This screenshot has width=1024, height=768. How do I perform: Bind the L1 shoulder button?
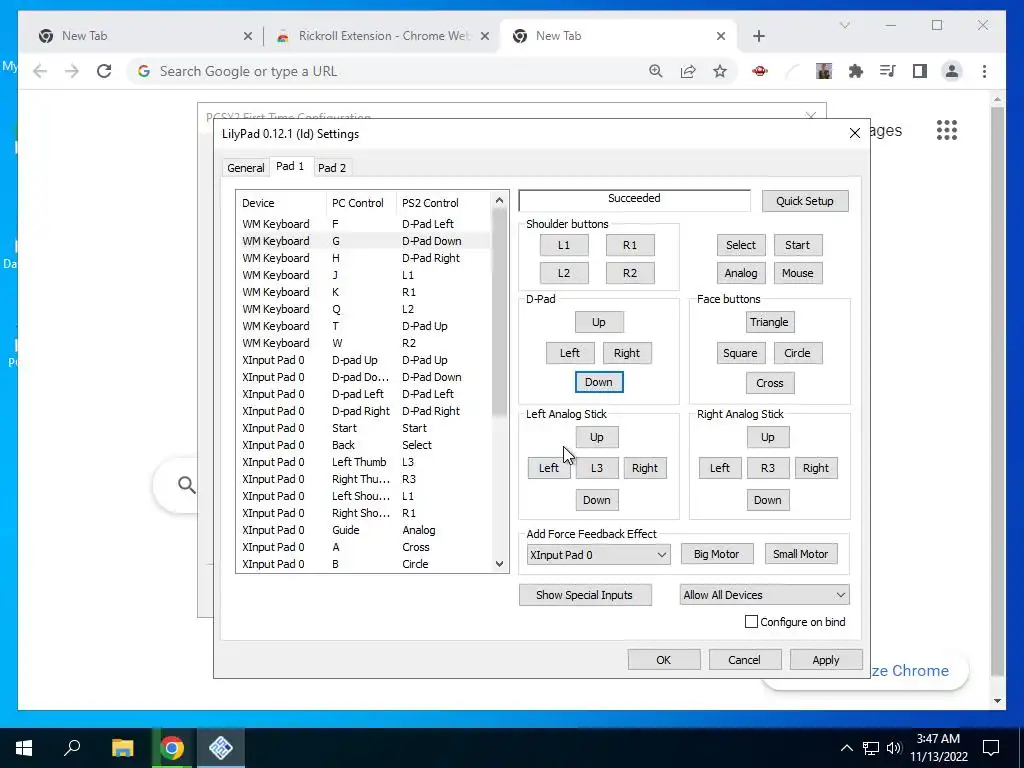point(564,246)
